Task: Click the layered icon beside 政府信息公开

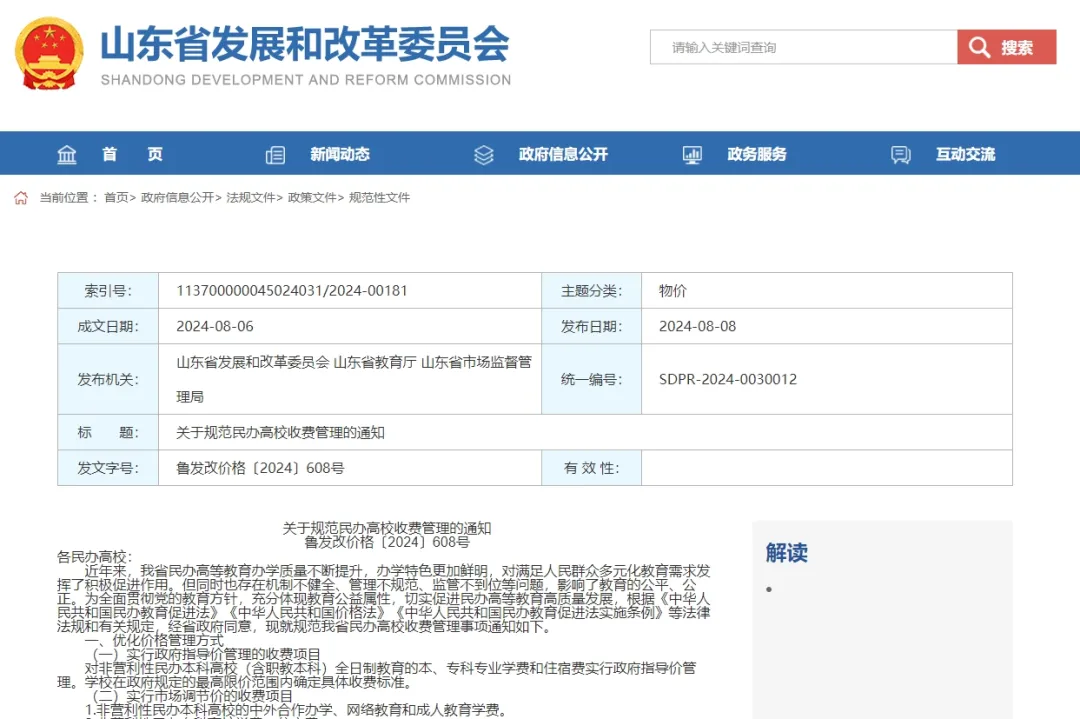Action: click(483, 154)
